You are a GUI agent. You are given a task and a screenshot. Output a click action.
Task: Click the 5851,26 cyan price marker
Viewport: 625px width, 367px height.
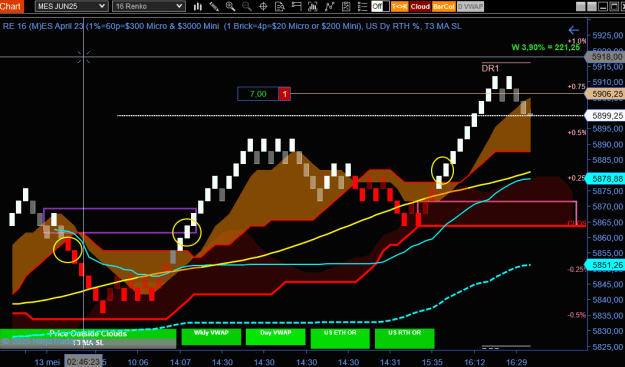(x=605, y=265)
